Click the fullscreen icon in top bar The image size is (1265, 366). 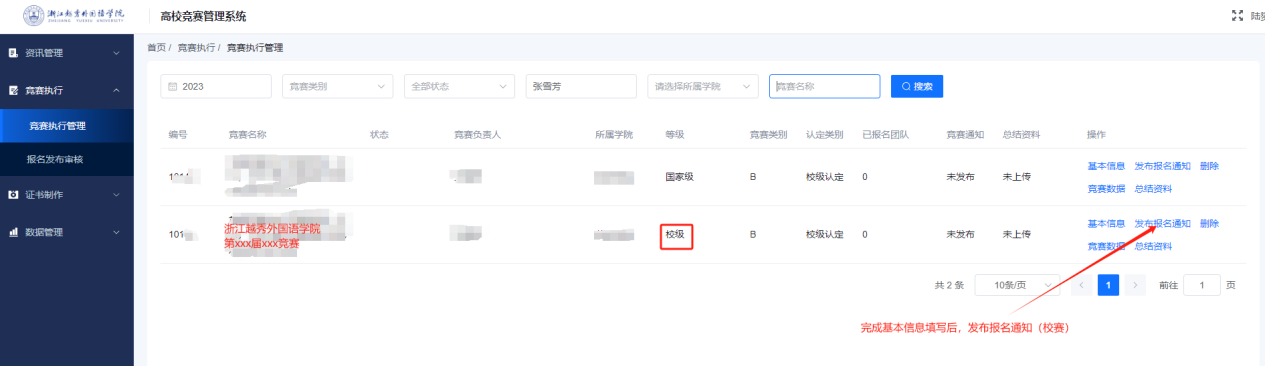tap(1235, 16)
